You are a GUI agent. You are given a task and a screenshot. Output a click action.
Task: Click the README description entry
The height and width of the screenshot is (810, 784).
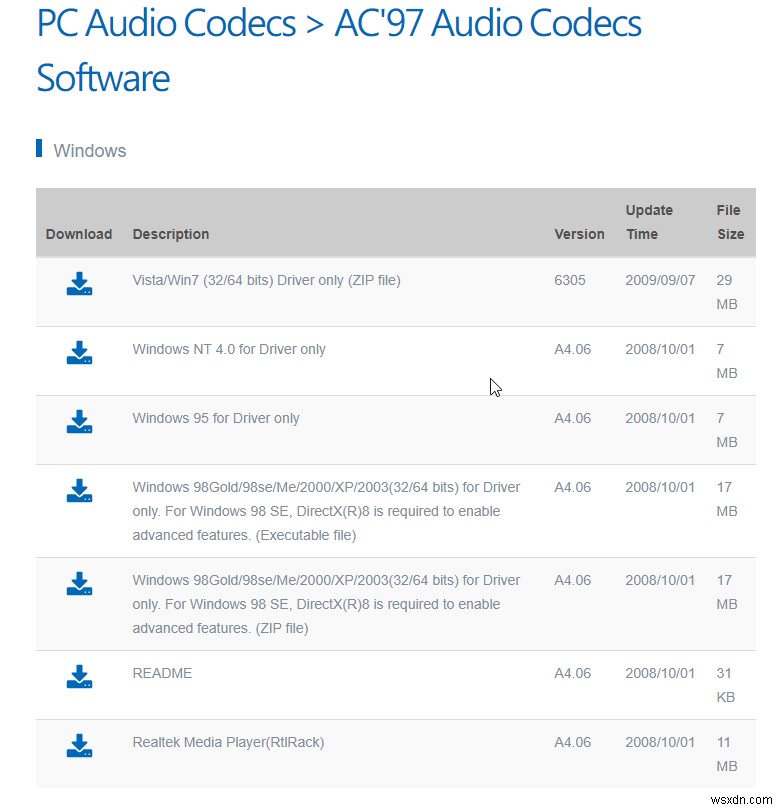click(x=162, y=673)
